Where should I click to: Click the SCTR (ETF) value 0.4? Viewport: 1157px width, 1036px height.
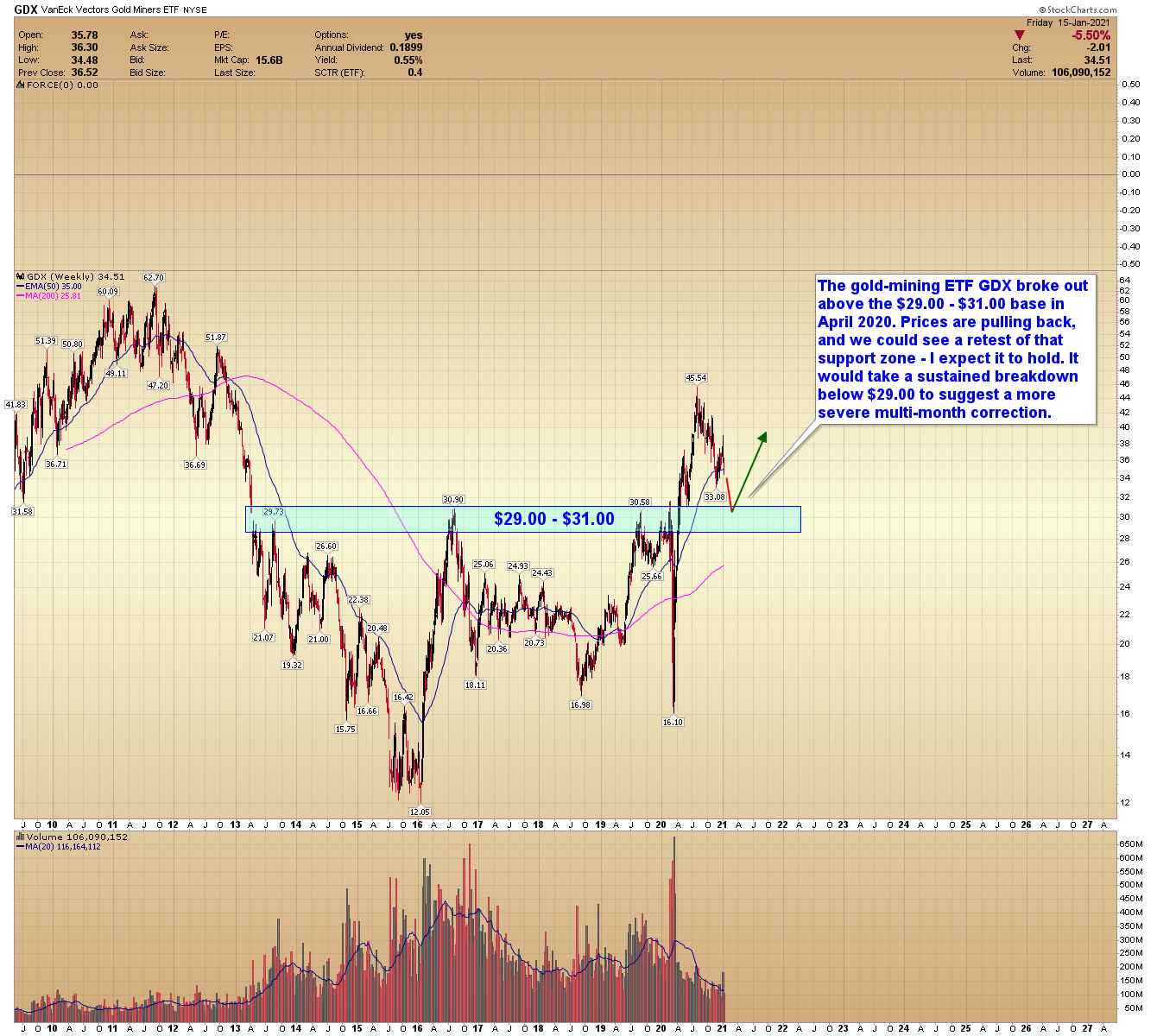[x=415, y=73]
